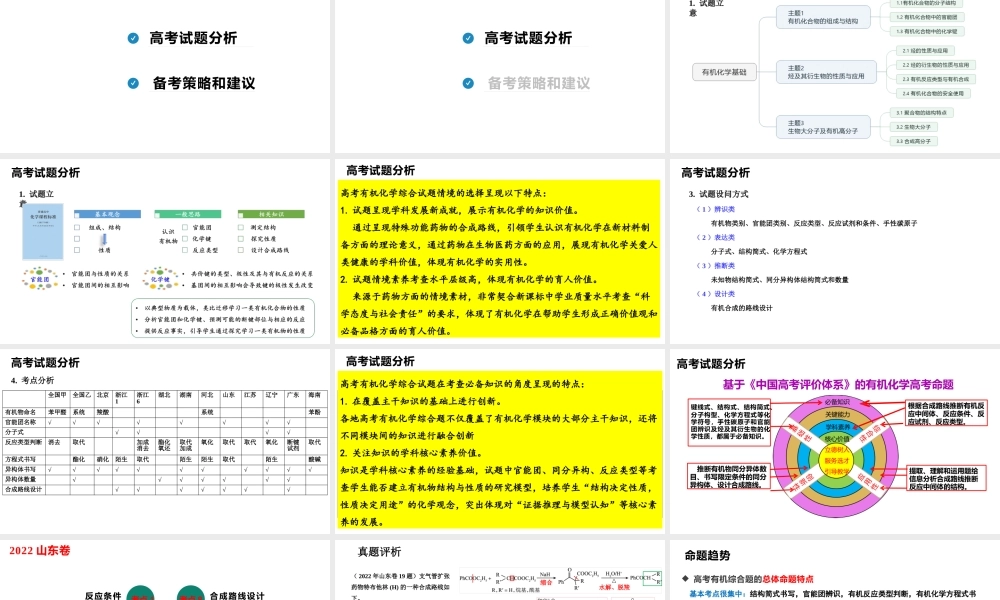
Task: Check the box next to 设计合成路线
Action: (241, 250)
